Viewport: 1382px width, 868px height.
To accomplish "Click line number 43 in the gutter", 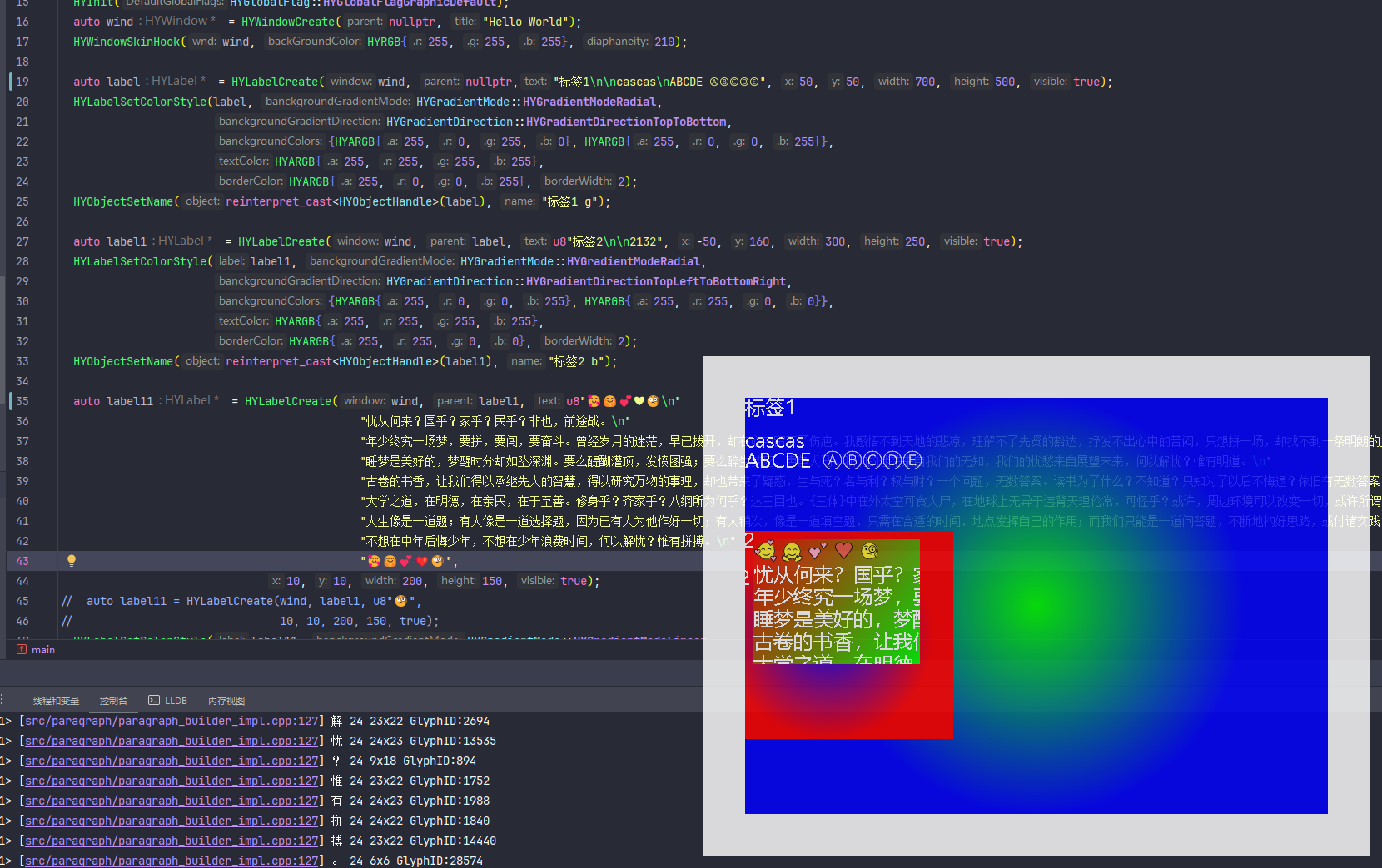I will (22, 561).
